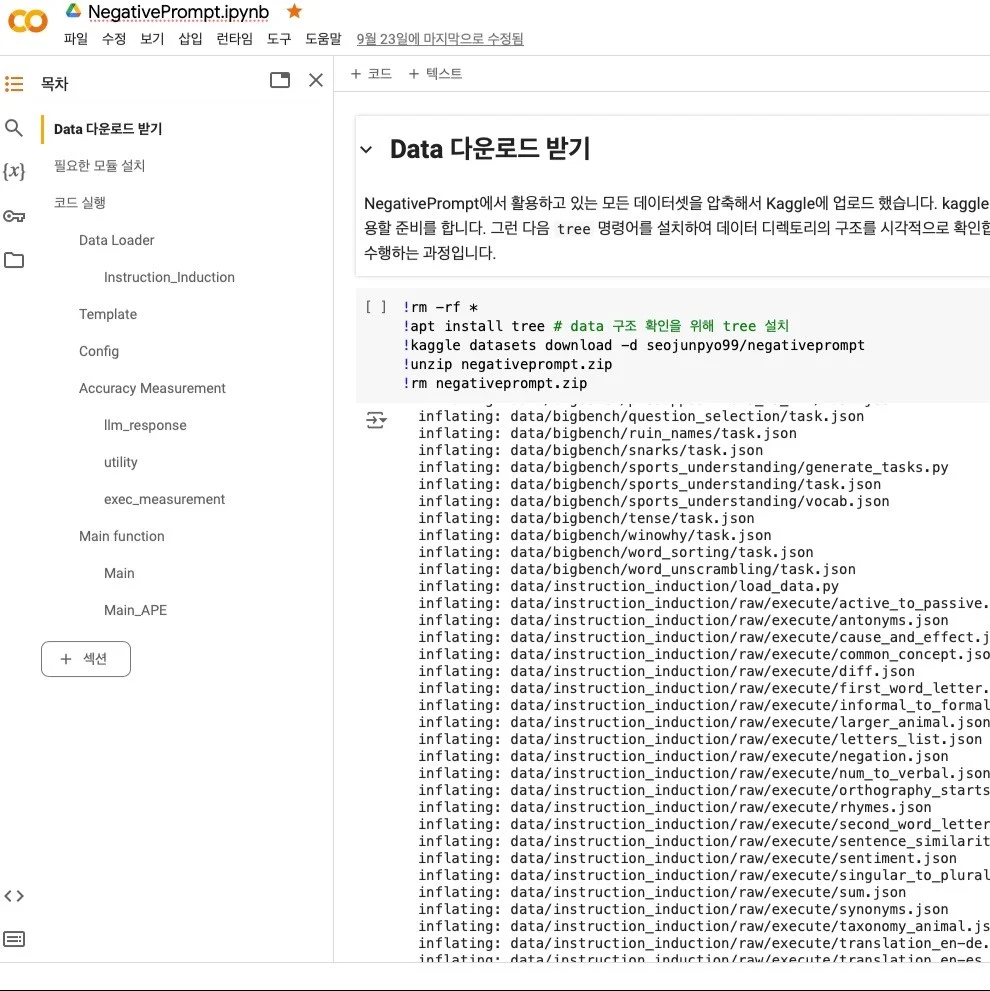This screenshot has width=990, height=991.
Task: Open the last modified date link
Action: [x=439, y=39]
